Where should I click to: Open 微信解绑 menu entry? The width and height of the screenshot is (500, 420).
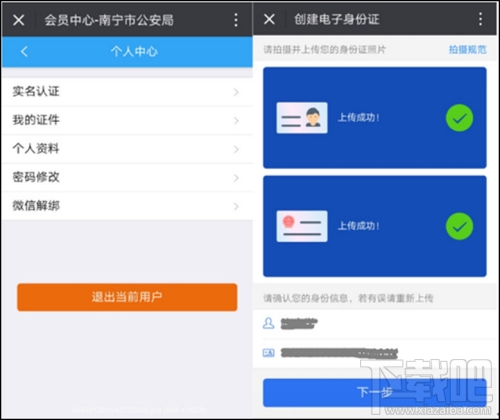[x=127, y=206]
